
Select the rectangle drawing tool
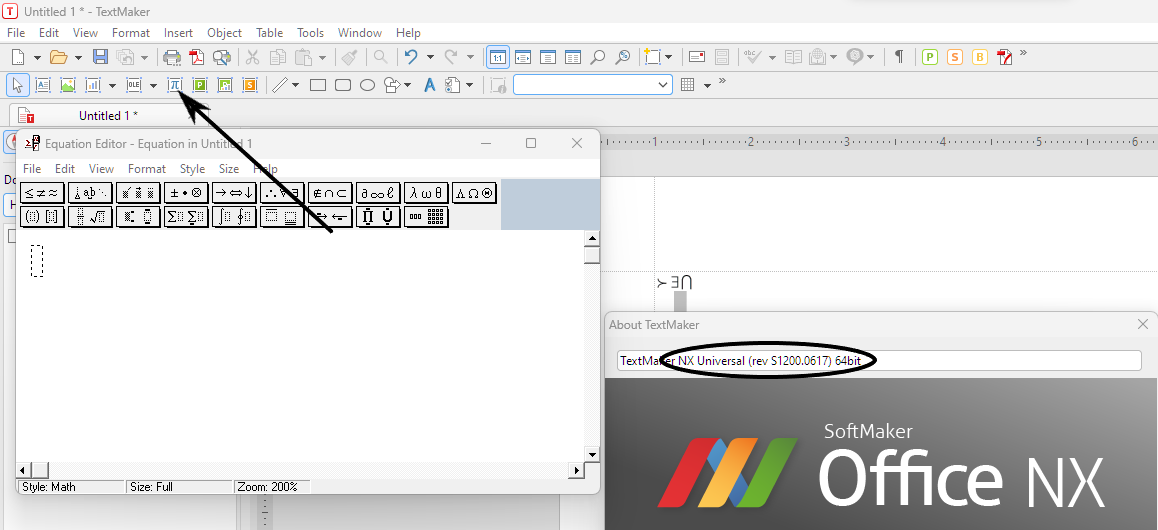click(318, 85)
